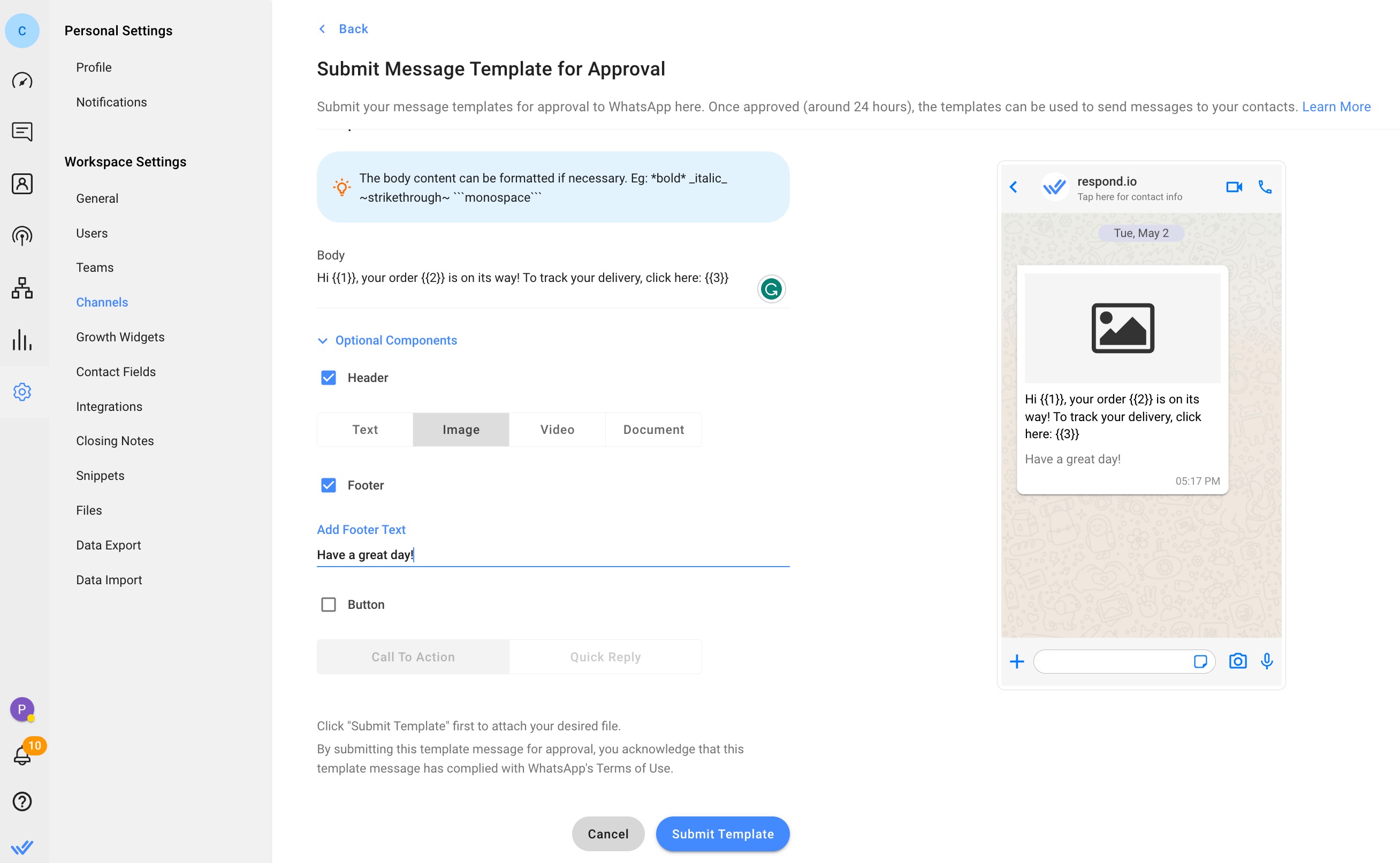Click the back navigation arrow icon
1400x863 pixels.
(x=322, y=28)
